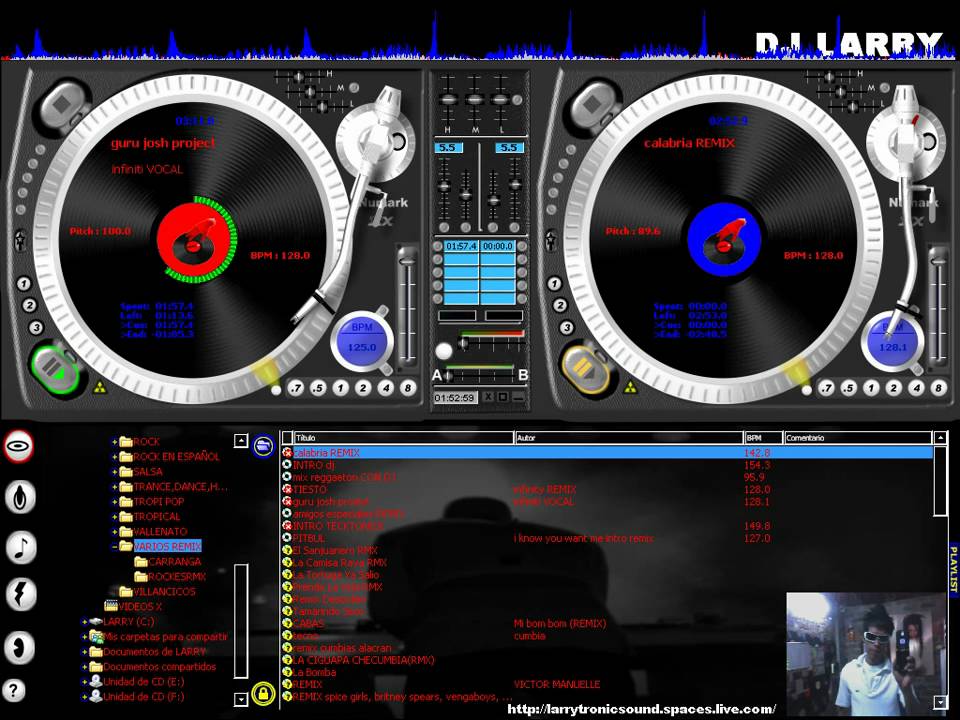
Task: Click the square button beside the timer
Action: 503,397
